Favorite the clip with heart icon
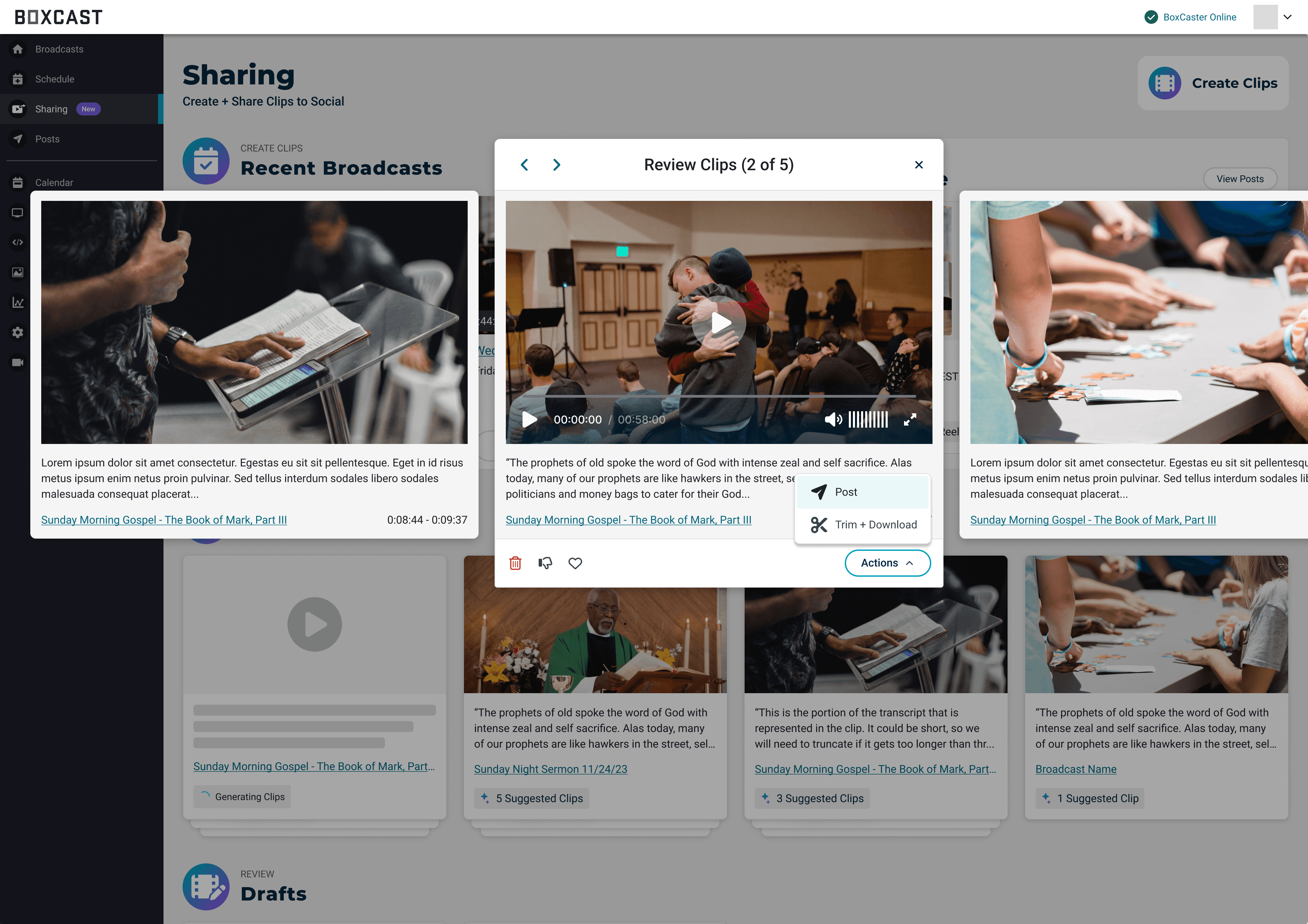Screen dimensions: 1308x924 [x=575, y=563]
